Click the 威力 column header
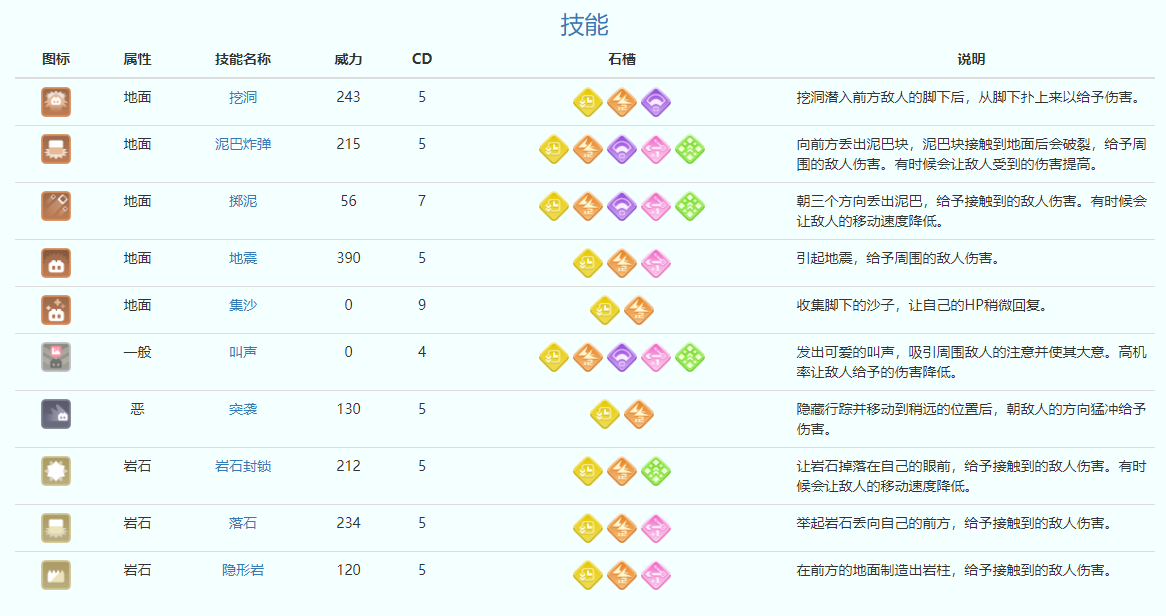1166x616 pixels. click(348, 60)
